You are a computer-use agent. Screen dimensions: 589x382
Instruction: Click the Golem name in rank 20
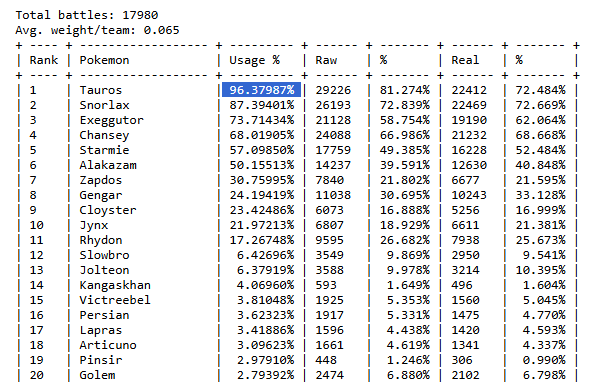coord(97,375)
